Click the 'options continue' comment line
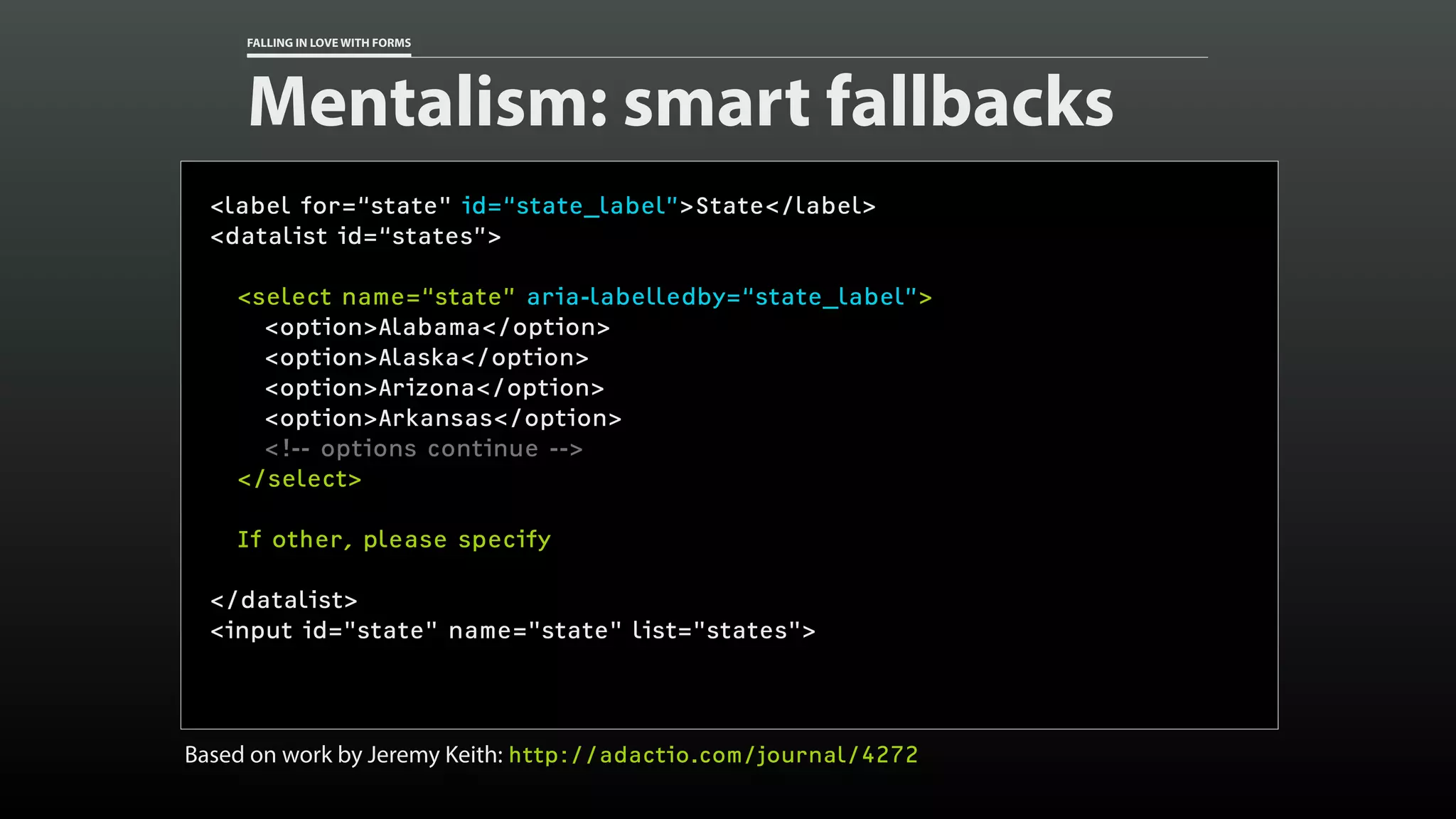Image resolution: width=1456 pixels, height=819 pixels. 424,449
